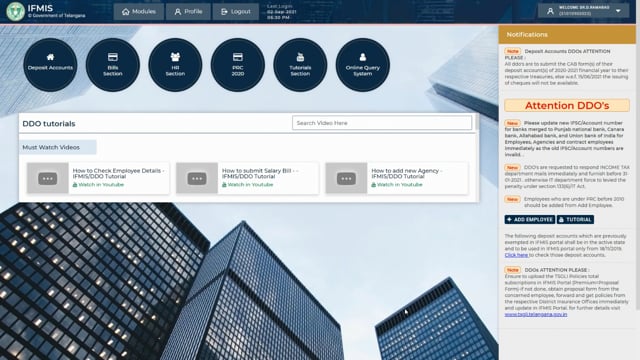Screen dimensions: 640x360
Task: Click the IFMIS Telangana logo emblem
Action: [16, 11]
